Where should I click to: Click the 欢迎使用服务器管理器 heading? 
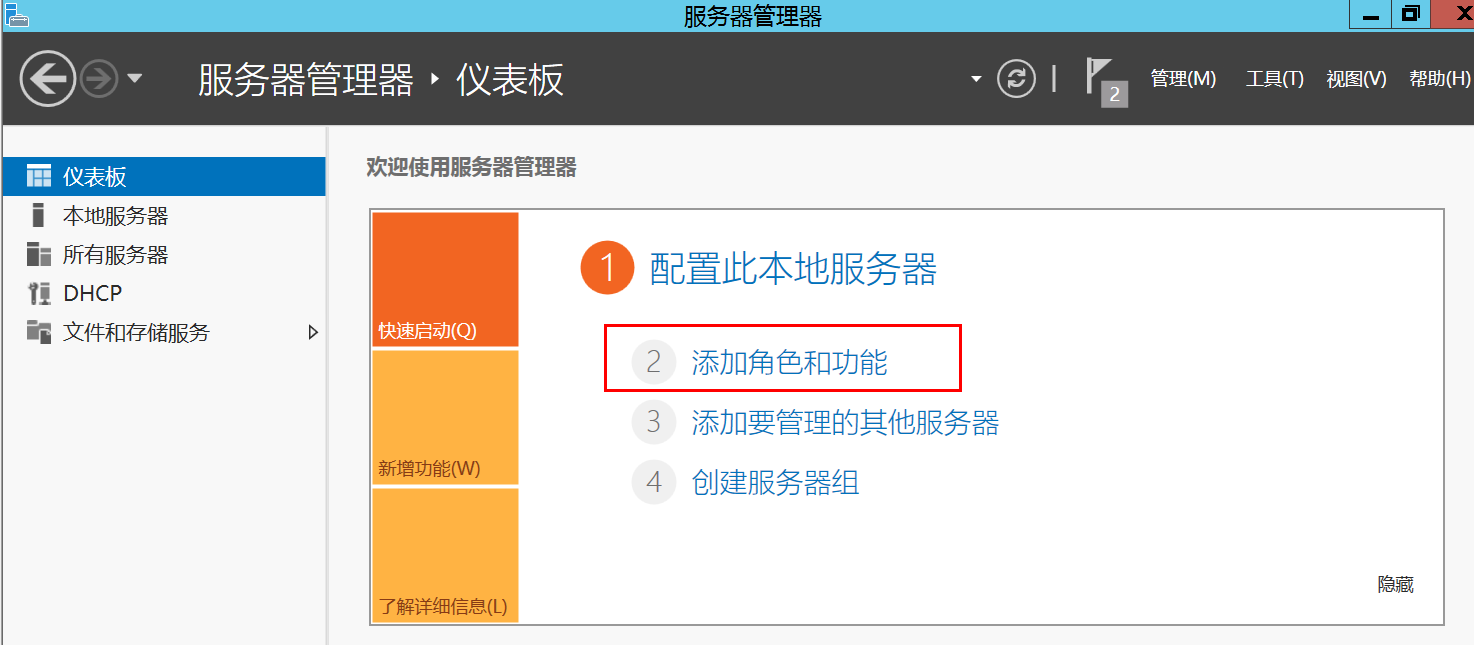[472, 168]
